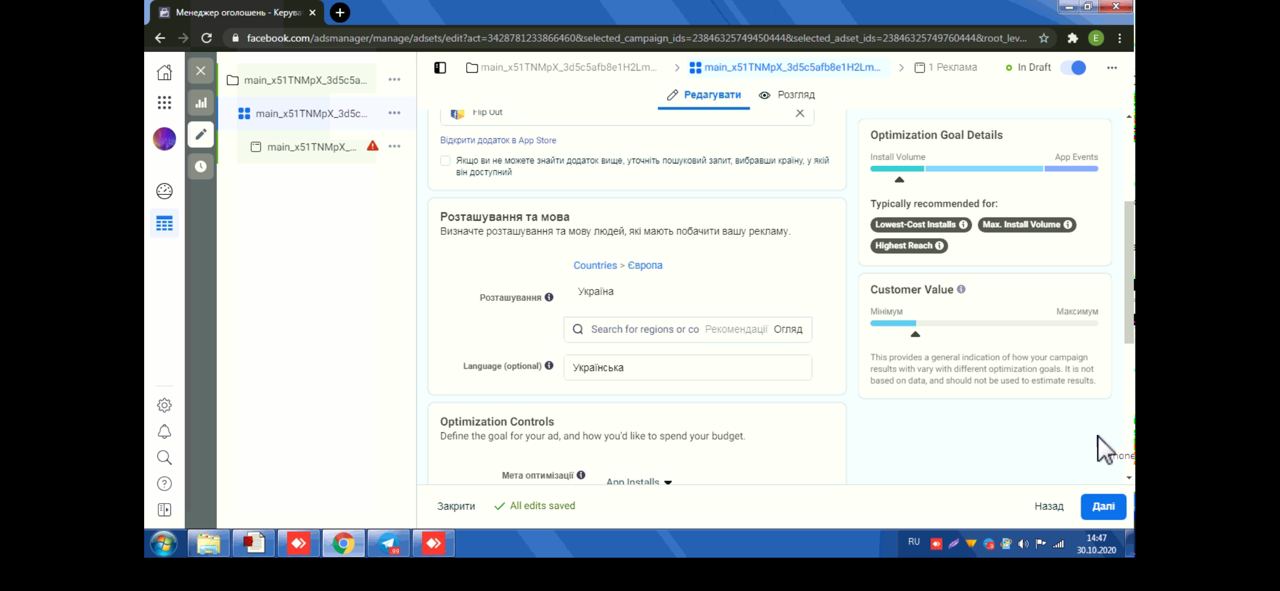Click info icon next to Мета оптимізації
This screenshot has width=1280, height=591.
pyautogui.click(x=581, y=475)
